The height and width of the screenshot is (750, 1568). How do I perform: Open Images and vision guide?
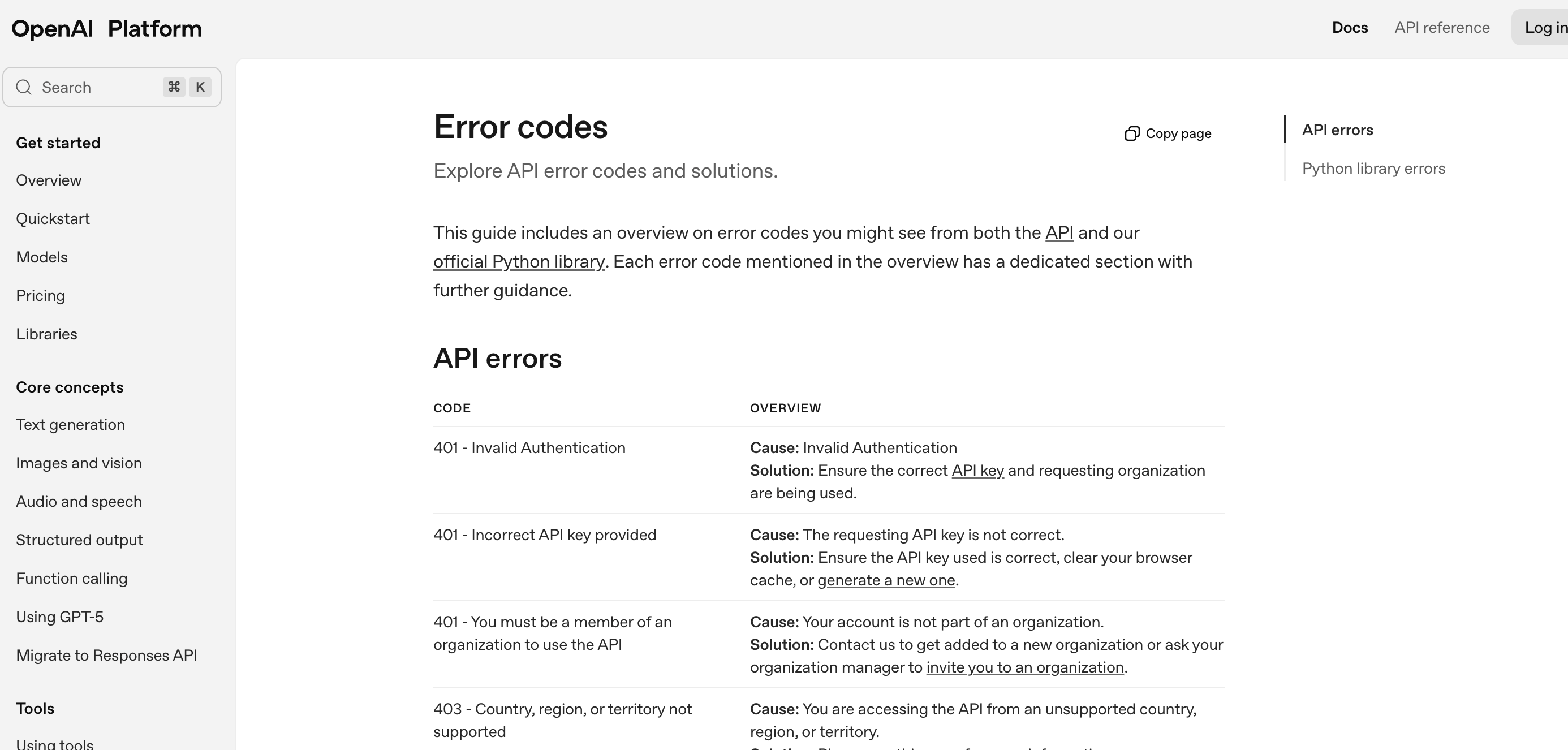(79, 463)
